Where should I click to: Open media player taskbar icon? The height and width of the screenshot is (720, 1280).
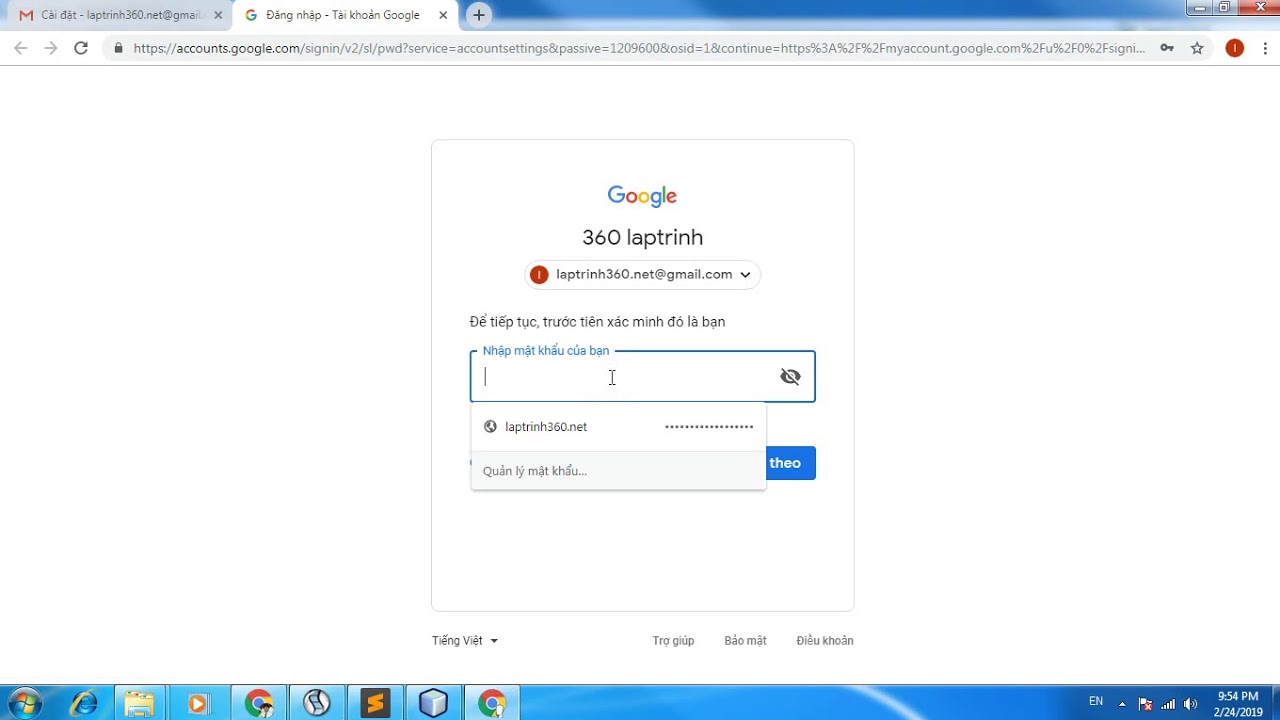tap(198, 704)
